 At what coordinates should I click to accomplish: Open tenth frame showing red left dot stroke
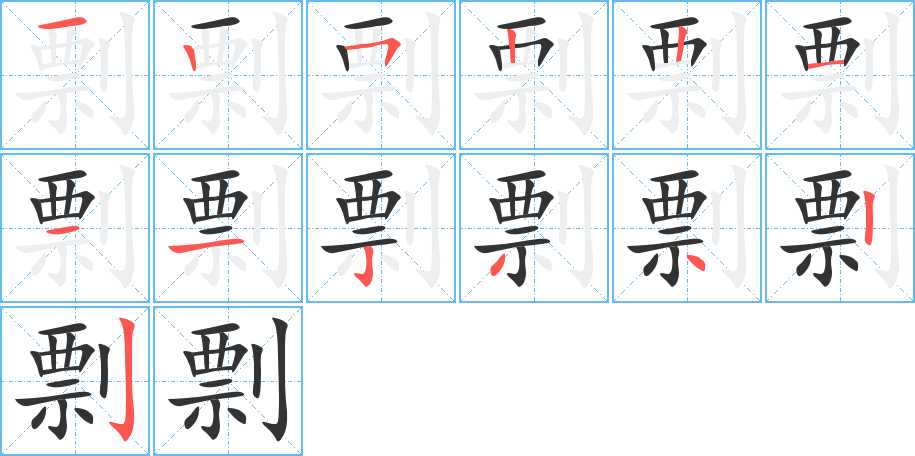[x=534, y=228]
